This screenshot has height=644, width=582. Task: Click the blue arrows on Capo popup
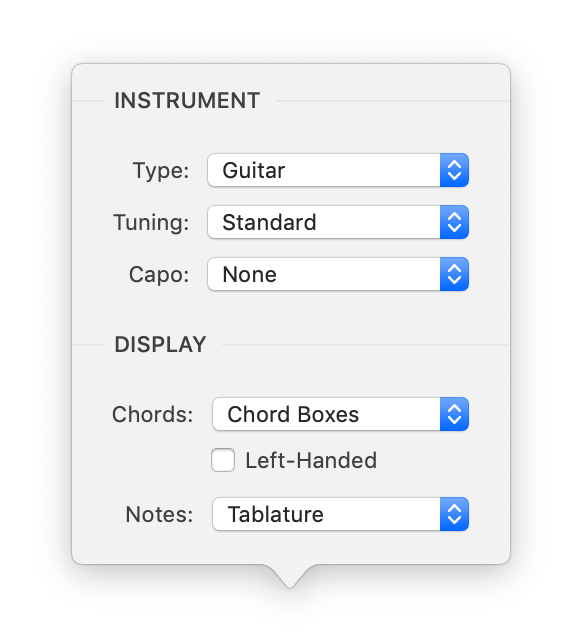pyautogui.click(x=454, y=274)
